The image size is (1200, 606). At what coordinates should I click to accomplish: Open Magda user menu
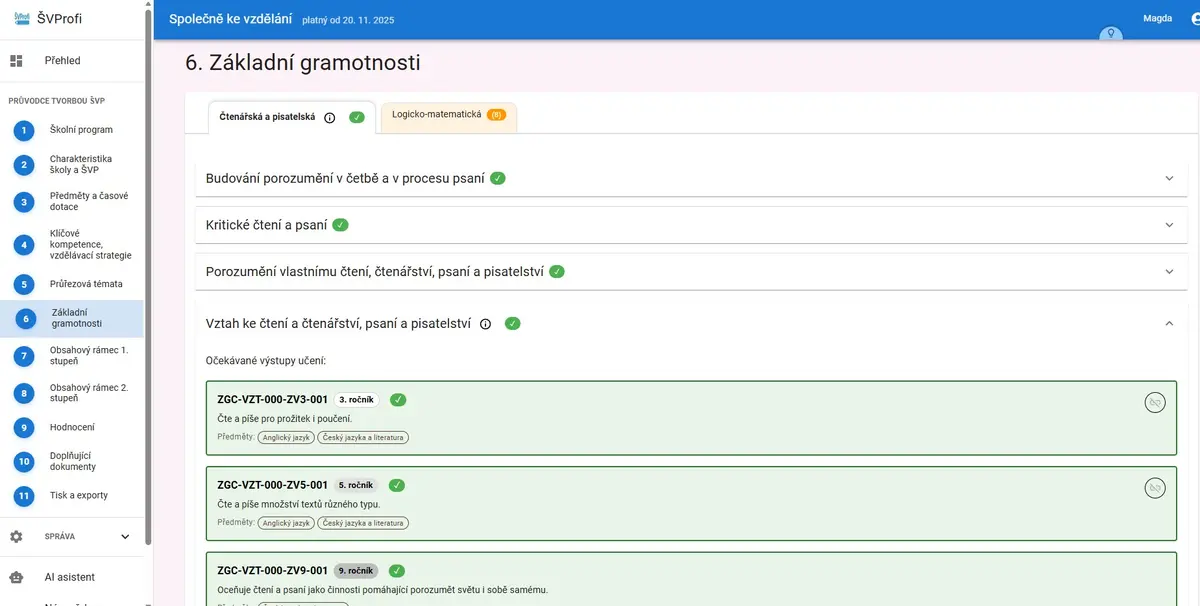[x=1157, y=18]
